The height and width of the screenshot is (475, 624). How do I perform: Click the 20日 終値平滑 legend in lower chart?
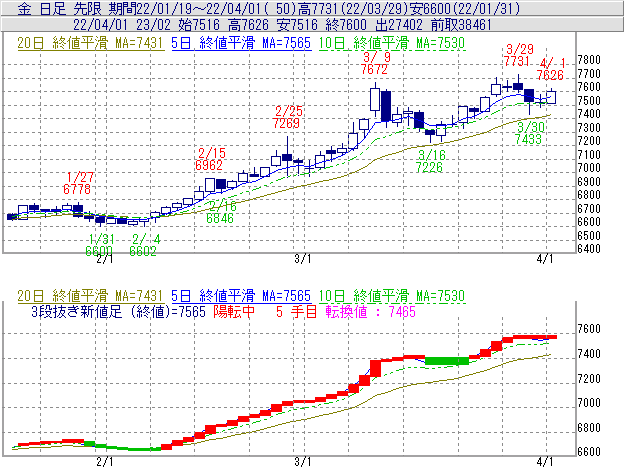pos(90,296)
